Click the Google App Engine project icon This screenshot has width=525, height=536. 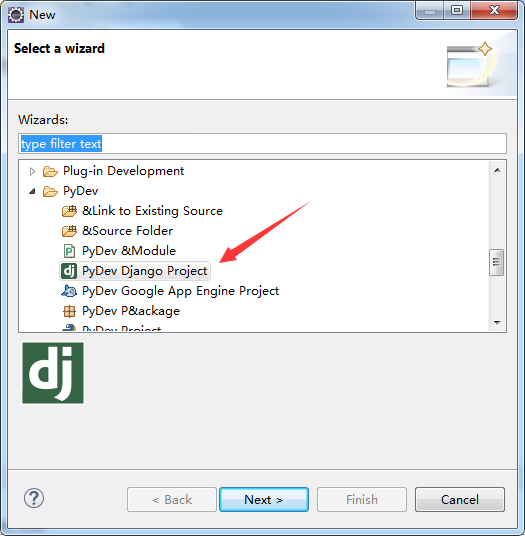(69, 291)
